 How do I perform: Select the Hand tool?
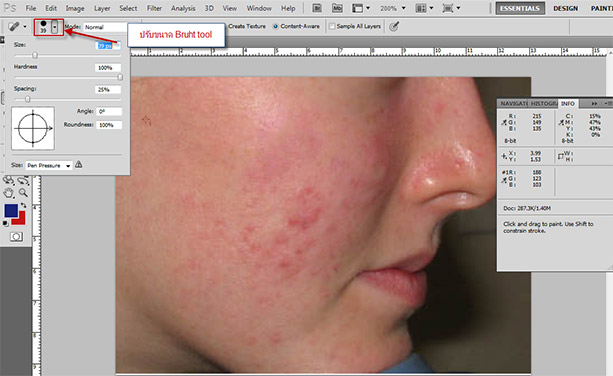9,193
